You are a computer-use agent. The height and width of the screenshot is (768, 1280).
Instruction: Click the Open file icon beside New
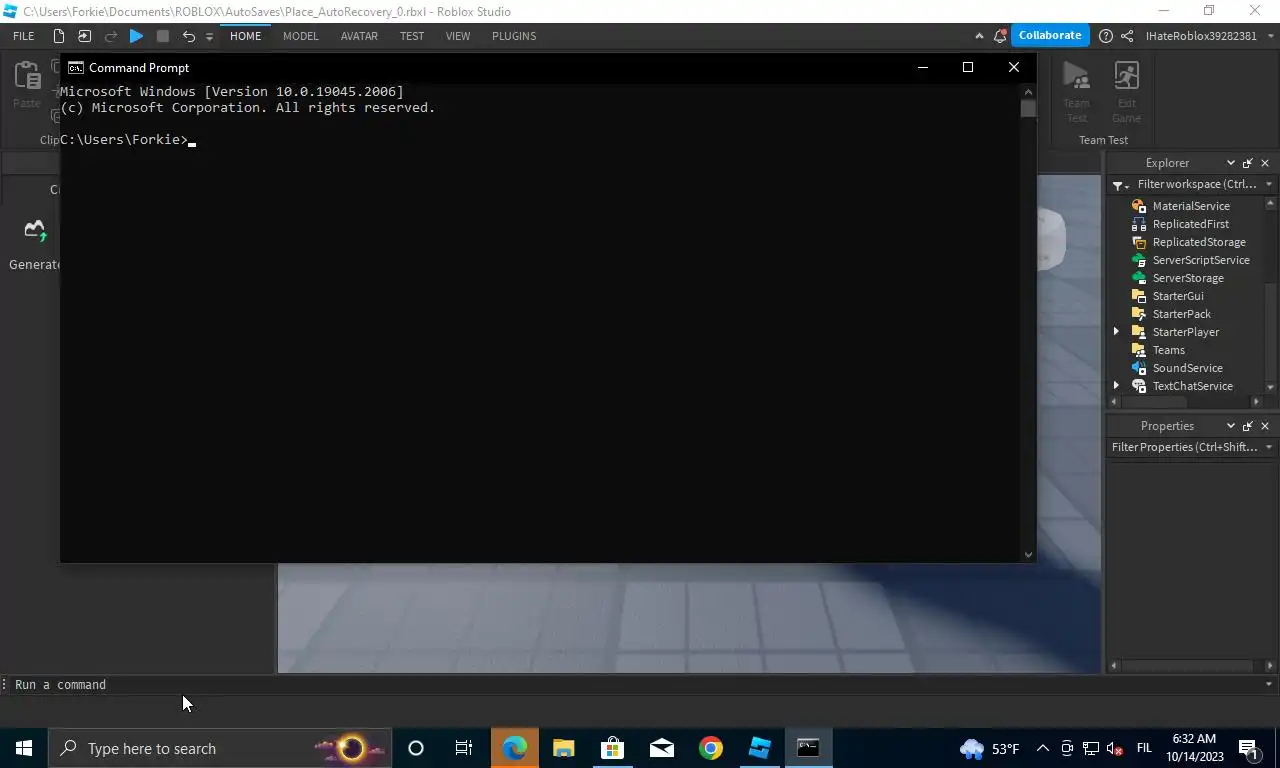click(x=84, y=36)
